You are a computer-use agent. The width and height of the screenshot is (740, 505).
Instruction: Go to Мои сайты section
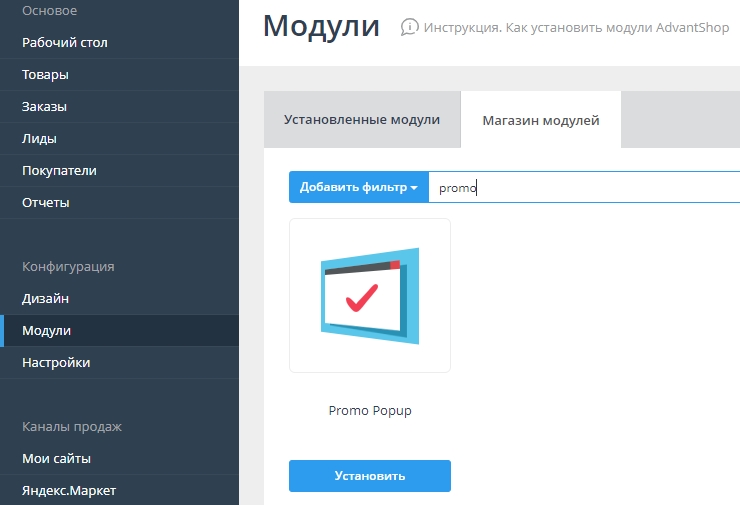57,459
